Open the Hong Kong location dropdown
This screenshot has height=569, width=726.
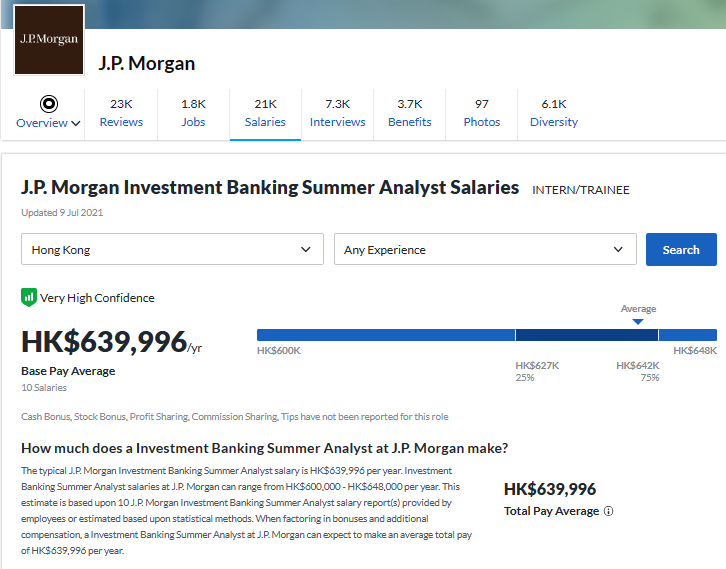coord(172,250)
